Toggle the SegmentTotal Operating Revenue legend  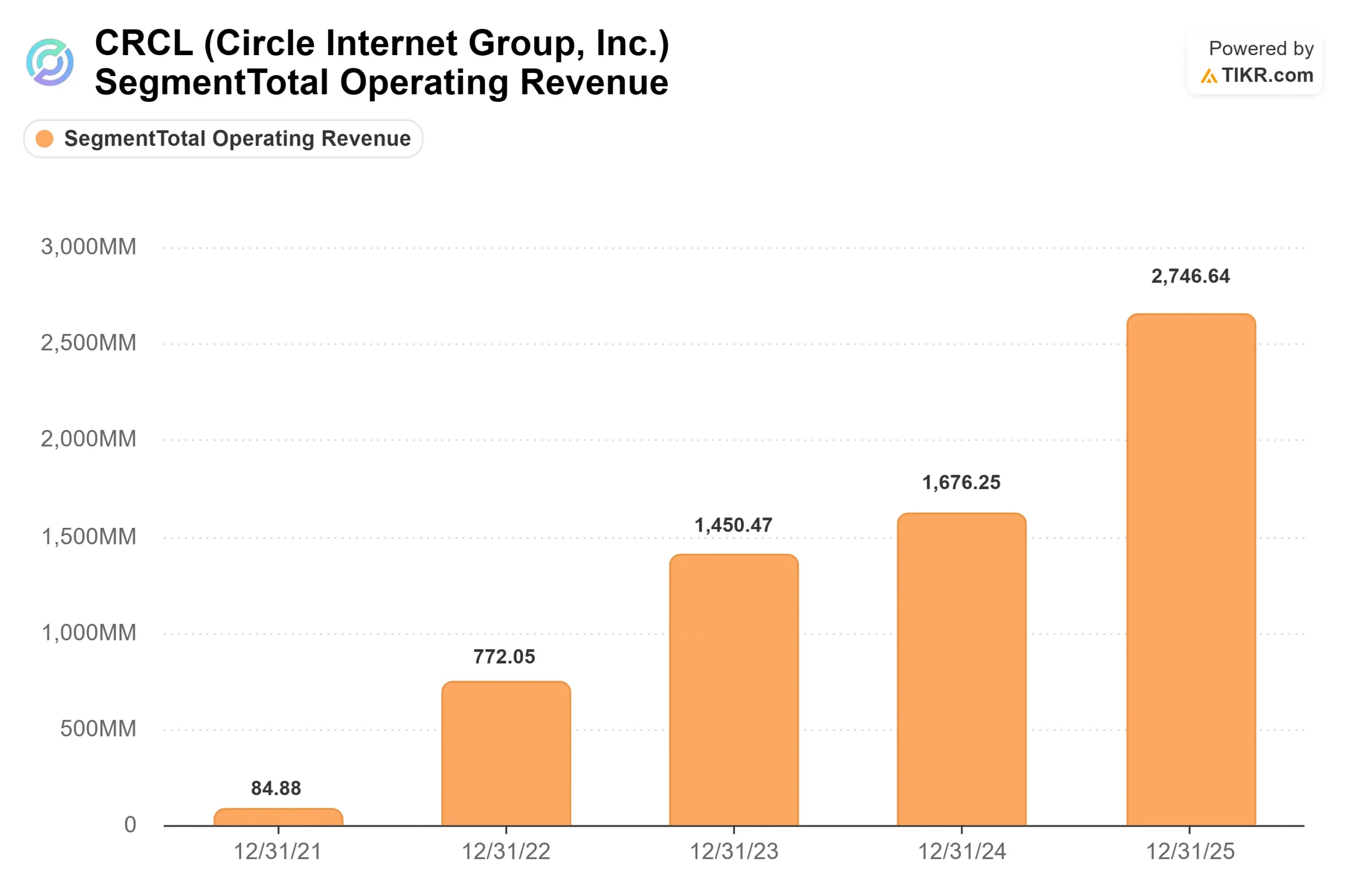pyautogui.click(x=223, y=138)
